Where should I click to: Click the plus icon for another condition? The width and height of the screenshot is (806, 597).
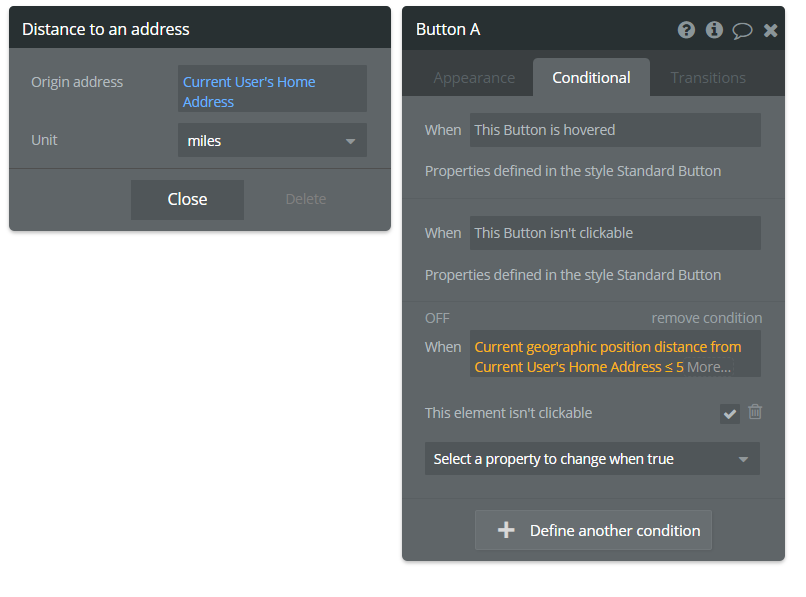click(506, 530)
